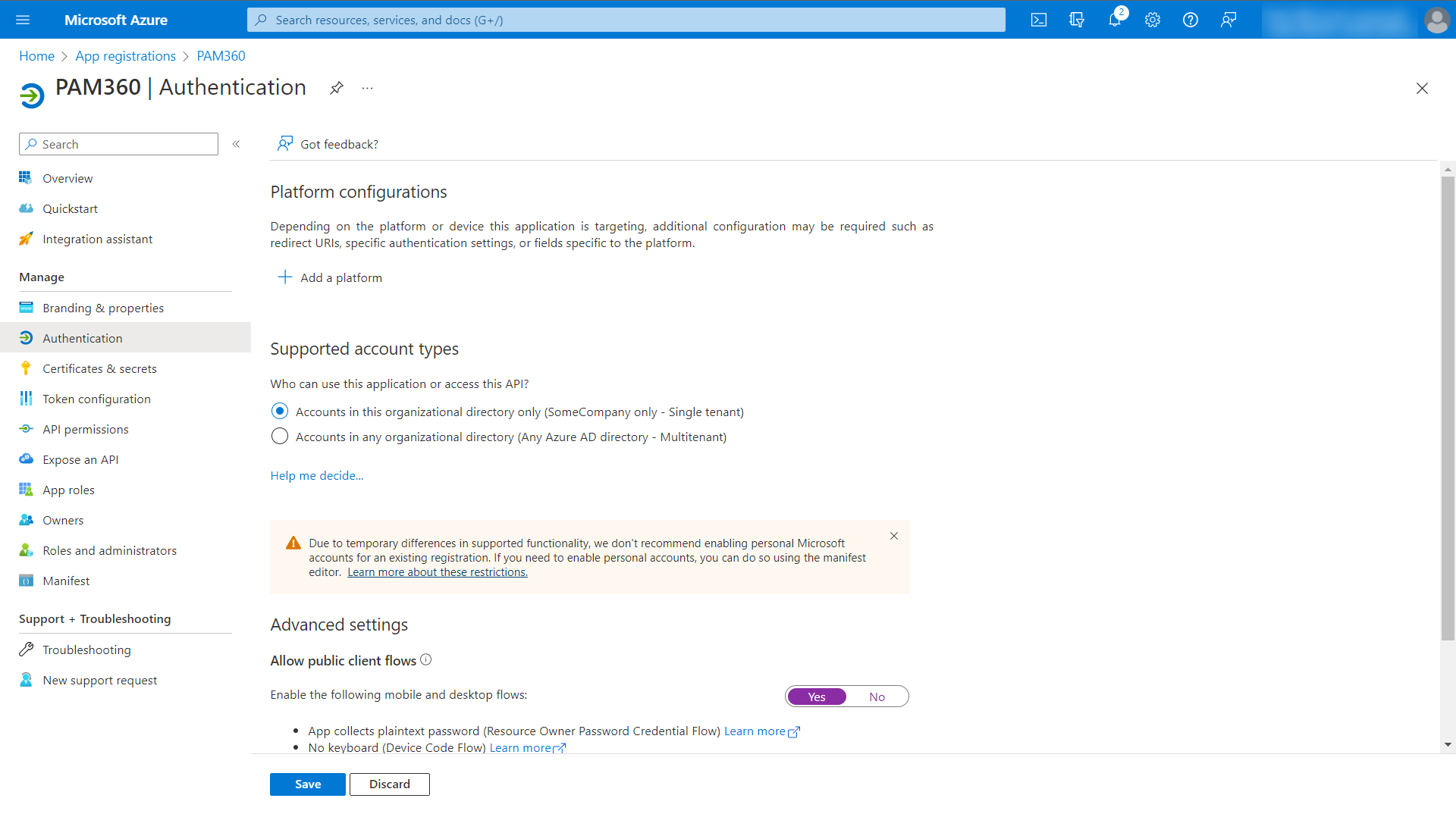Select single tenant organizational directory radio
This screenshot has width=1456, height=814.
[x=280, y=411]
